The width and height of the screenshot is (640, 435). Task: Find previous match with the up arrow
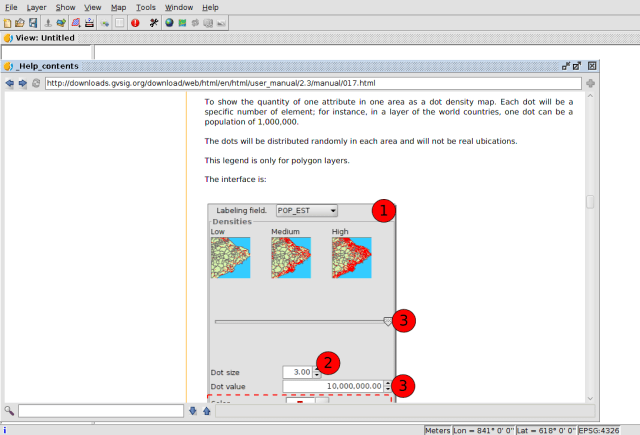[x=206, y=410]
